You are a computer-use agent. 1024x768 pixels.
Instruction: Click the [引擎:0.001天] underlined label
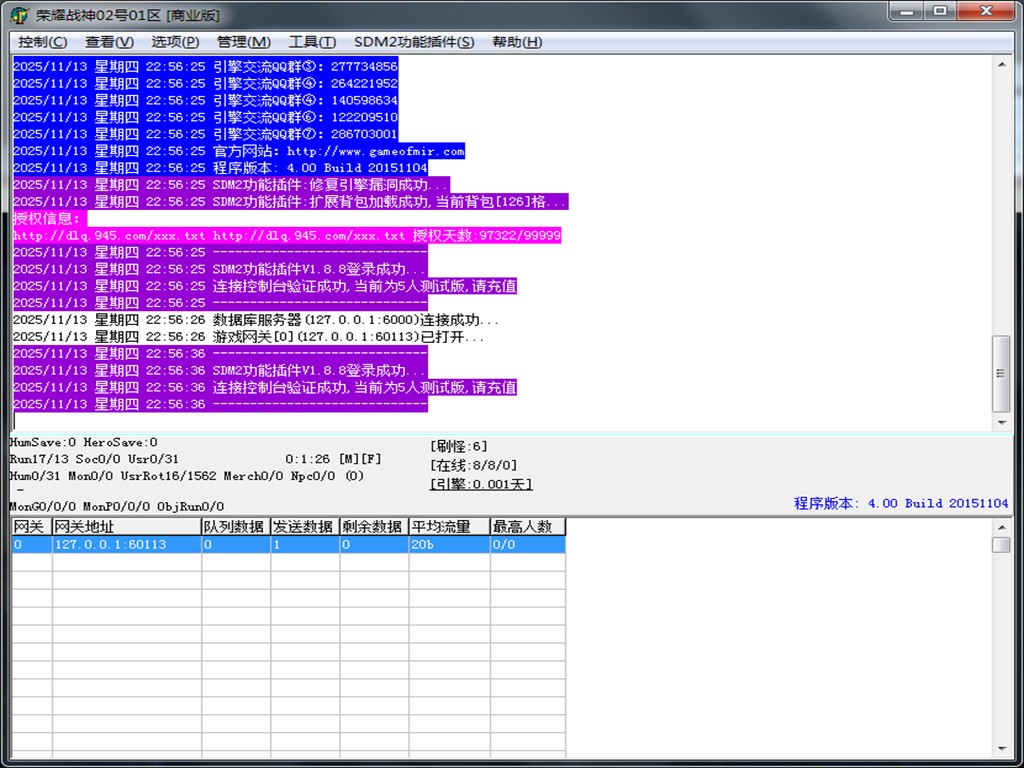[x=481, y=484]
